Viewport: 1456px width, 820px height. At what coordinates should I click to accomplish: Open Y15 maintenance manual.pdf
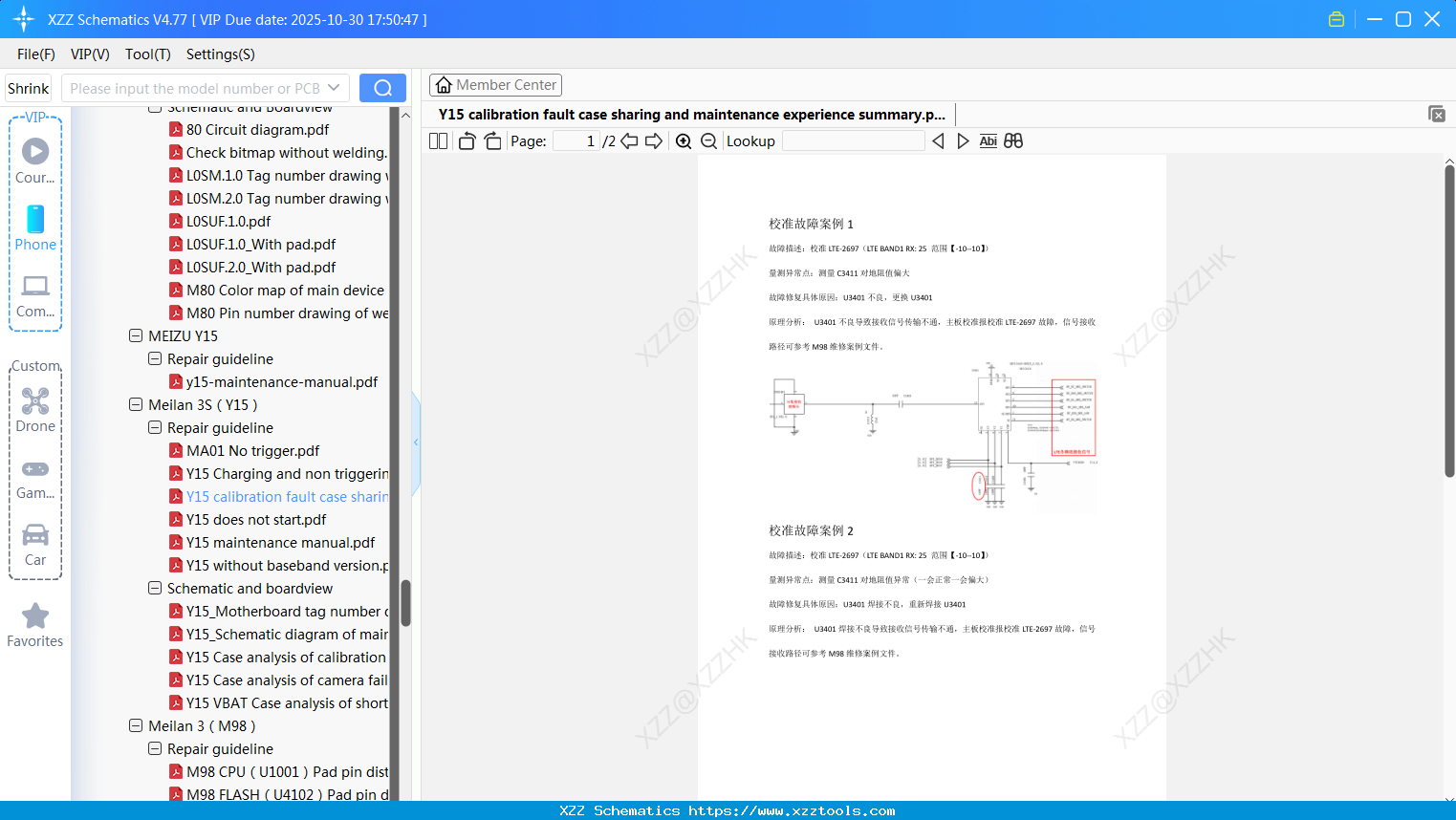(x=281, y=542)
